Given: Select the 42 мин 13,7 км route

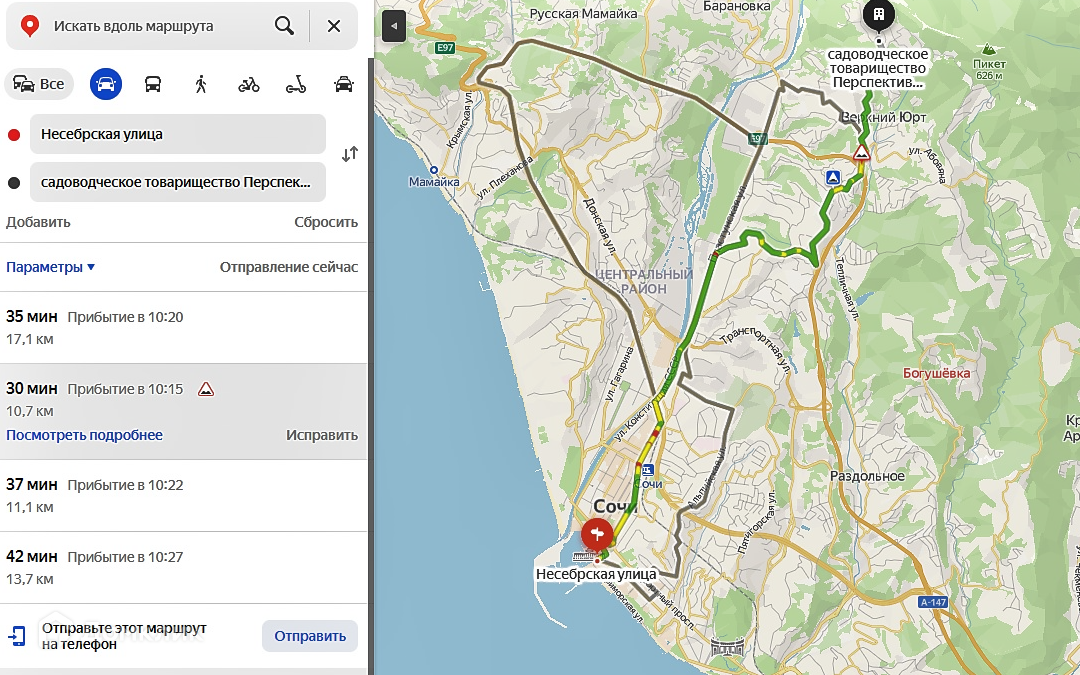Looking at the screenshot, I should (x=183, y=568).
